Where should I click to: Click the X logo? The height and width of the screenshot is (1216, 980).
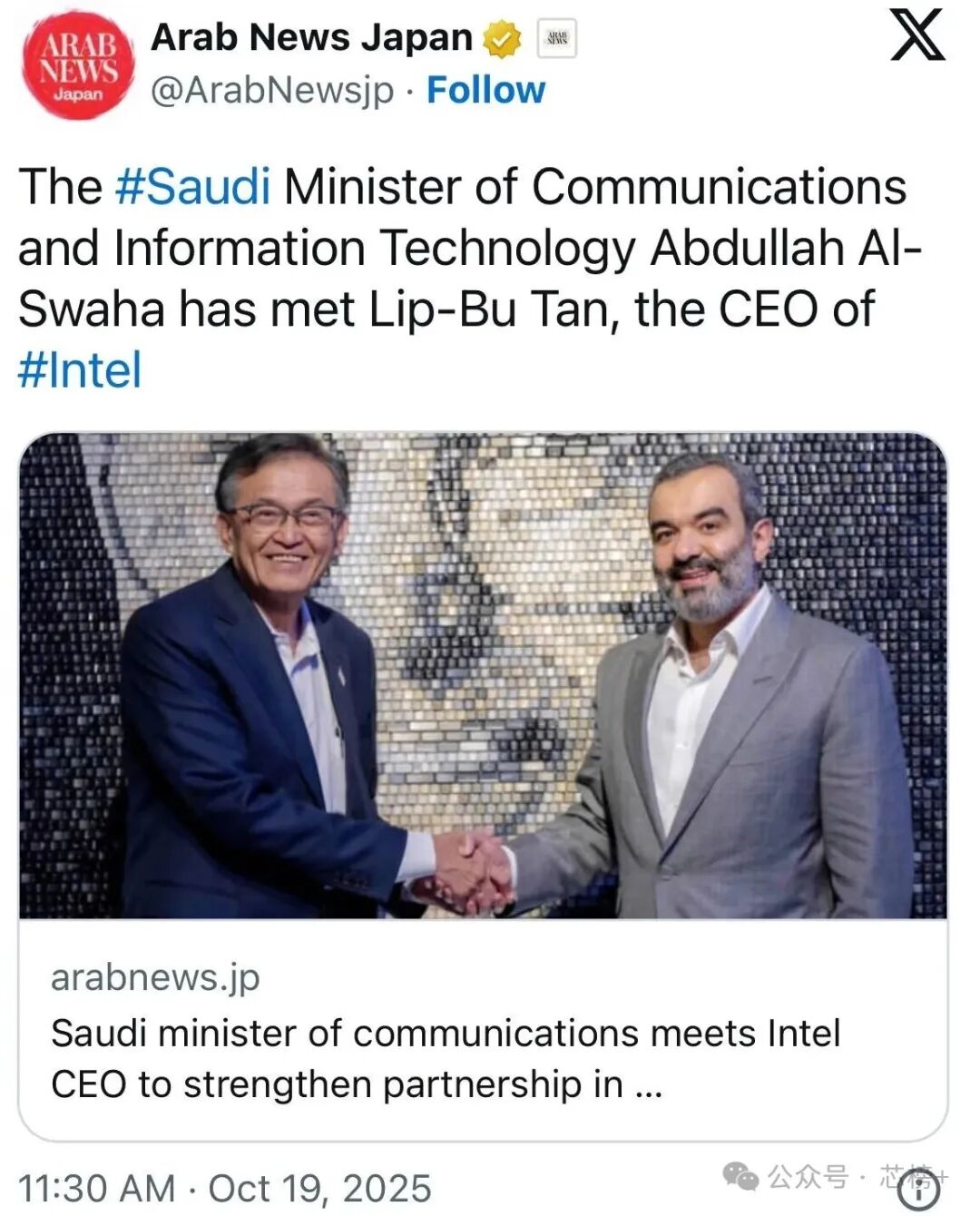916,36
